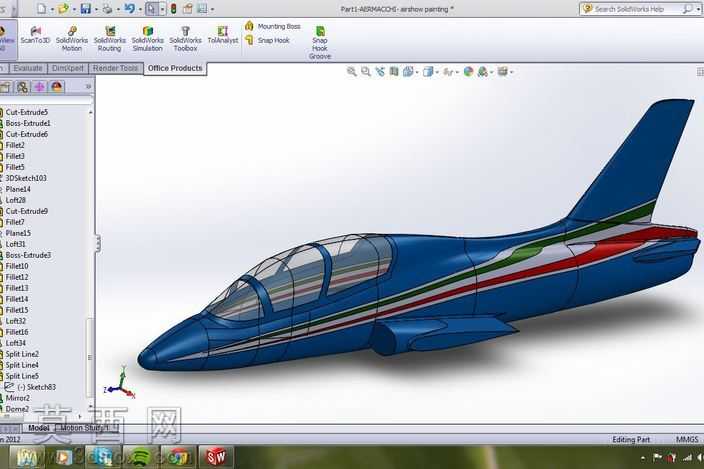
Task: Select Cut-Extrude5 in the feature tree
Action: point(26,112)
